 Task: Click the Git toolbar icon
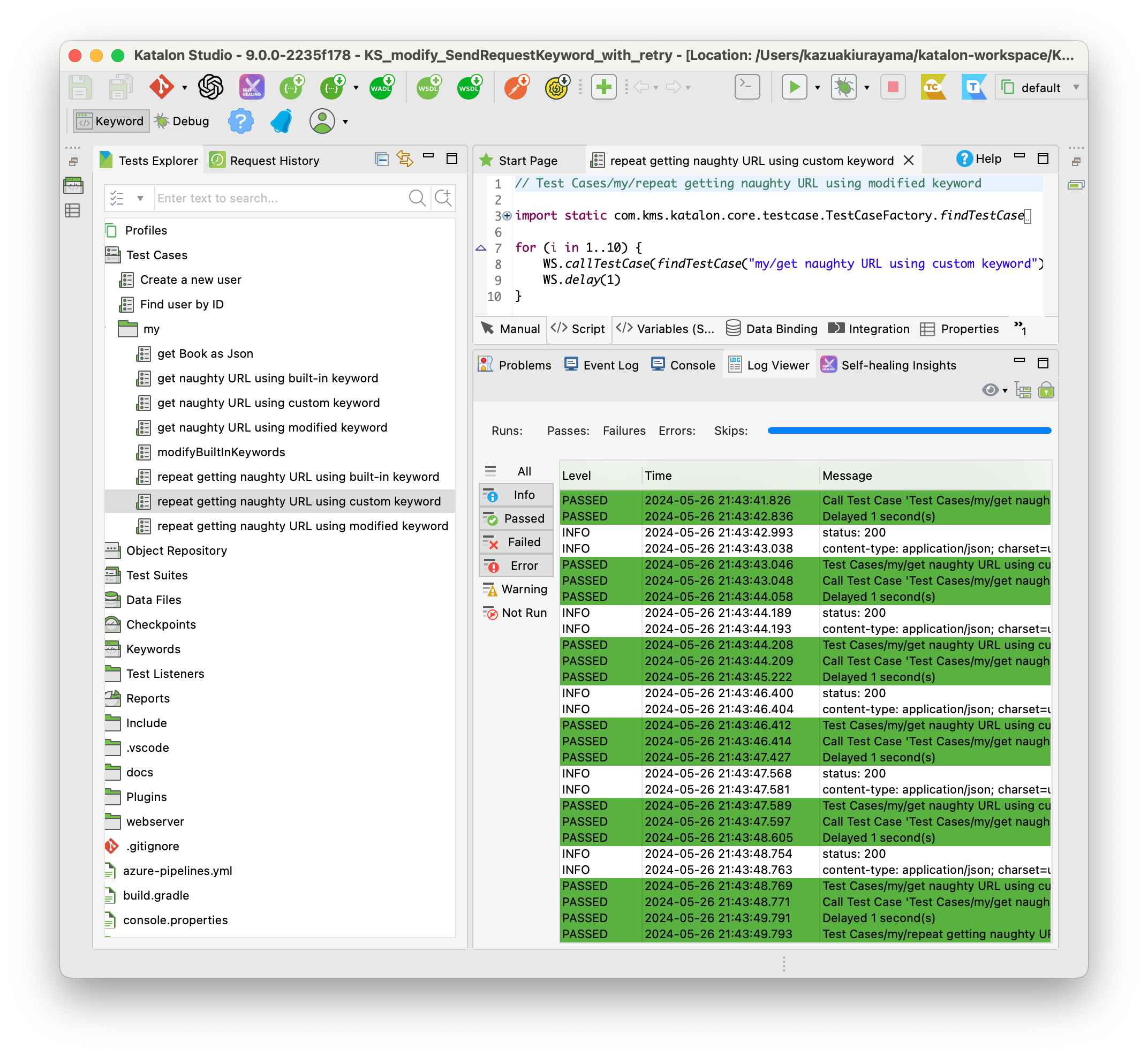click(161, 87)
